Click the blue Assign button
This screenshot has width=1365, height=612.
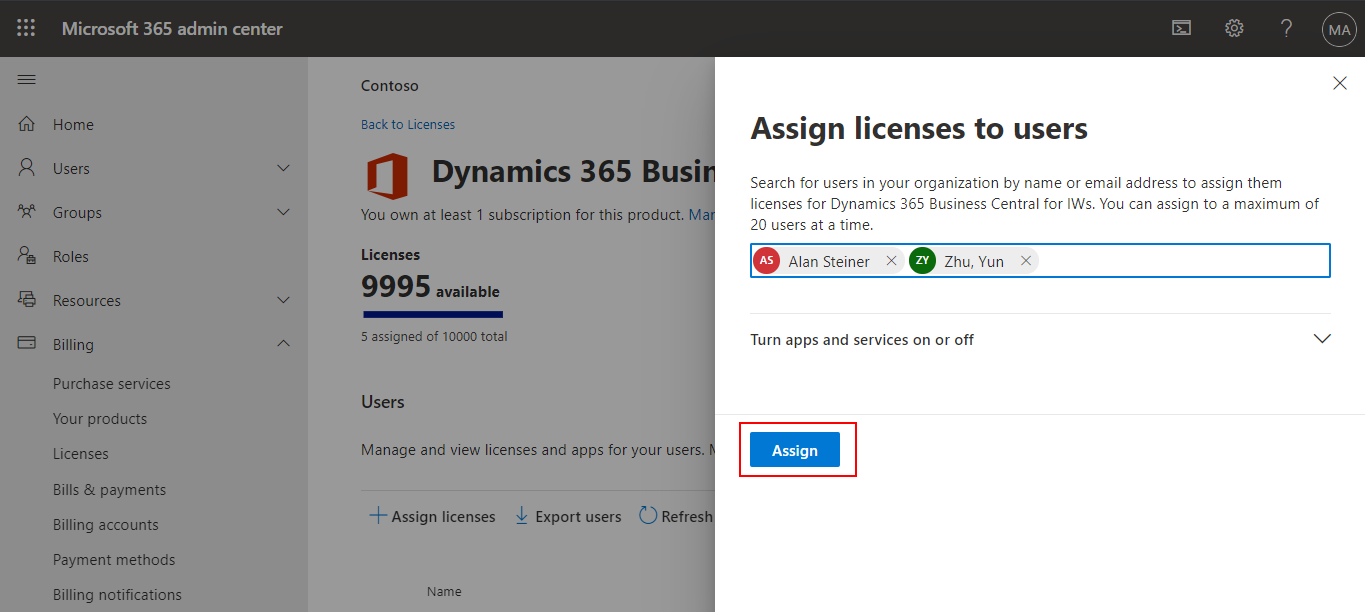click(x=795, y=449)
